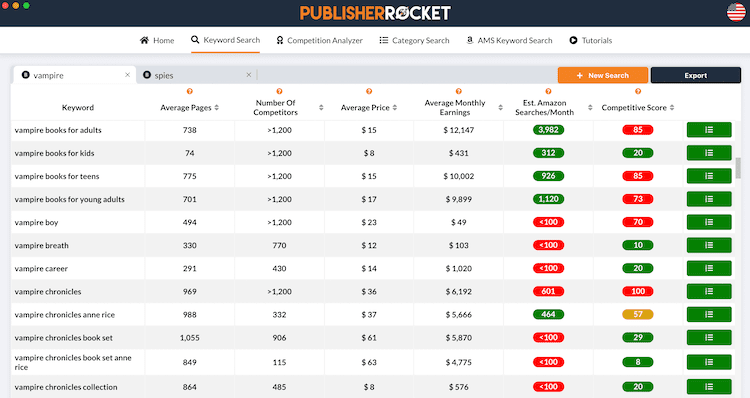
Task: Select keyword vampire books for young adults
Action: click(69, 199)
